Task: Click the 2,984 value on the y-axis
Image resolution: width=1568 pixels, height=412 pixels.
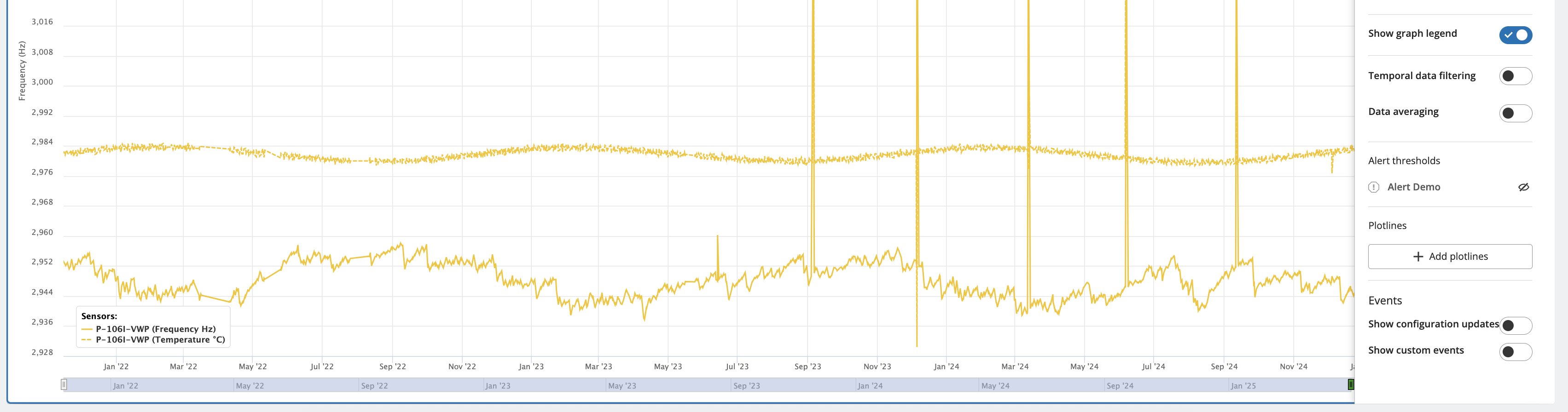Action: 42,142
